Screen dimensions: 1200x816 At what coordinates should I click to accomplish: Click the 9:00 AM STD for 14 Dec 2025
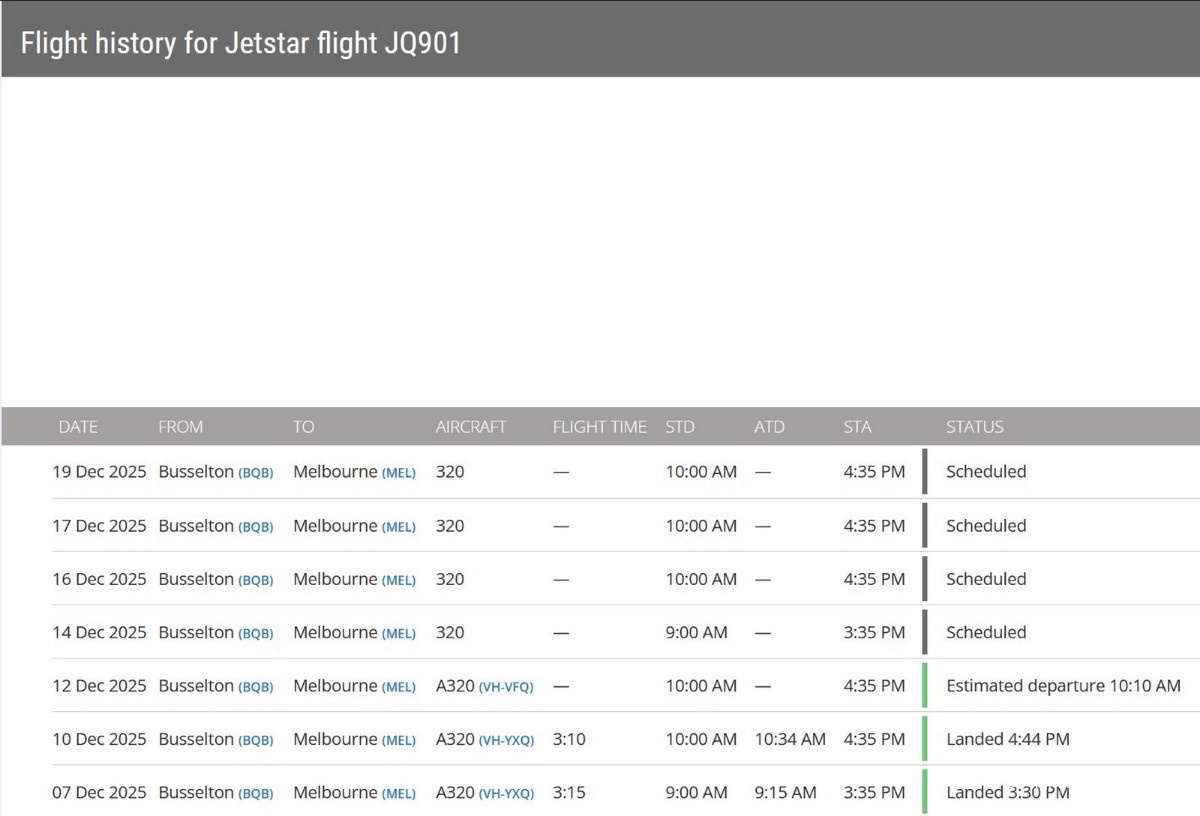tap(697, 632)
